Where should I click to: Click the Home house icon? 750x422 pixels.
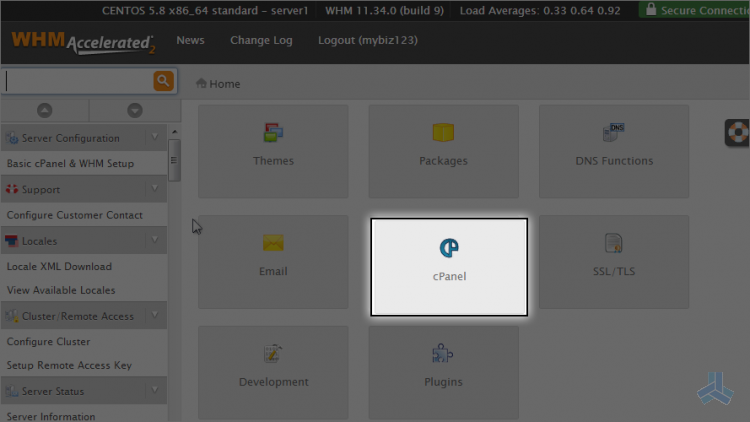coord(201,83)
